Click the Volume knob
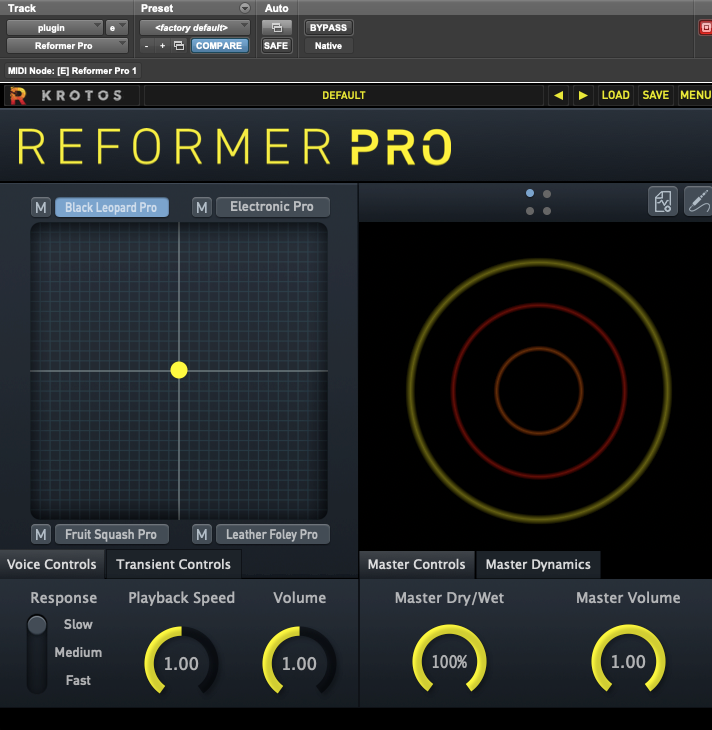712x730 pixels. [299, 662]
